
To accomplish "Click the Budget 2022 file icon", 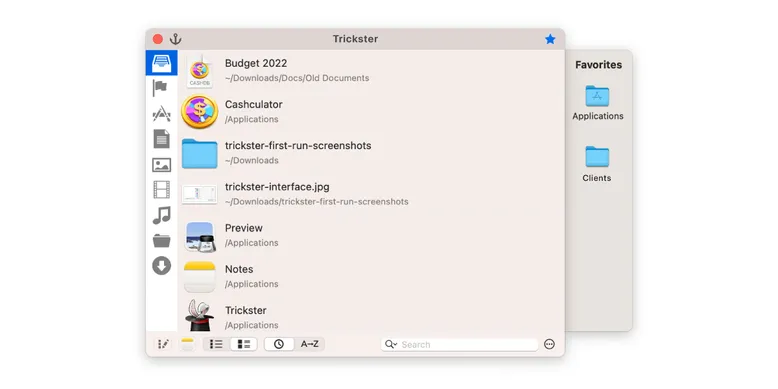I will pos(199,71).
